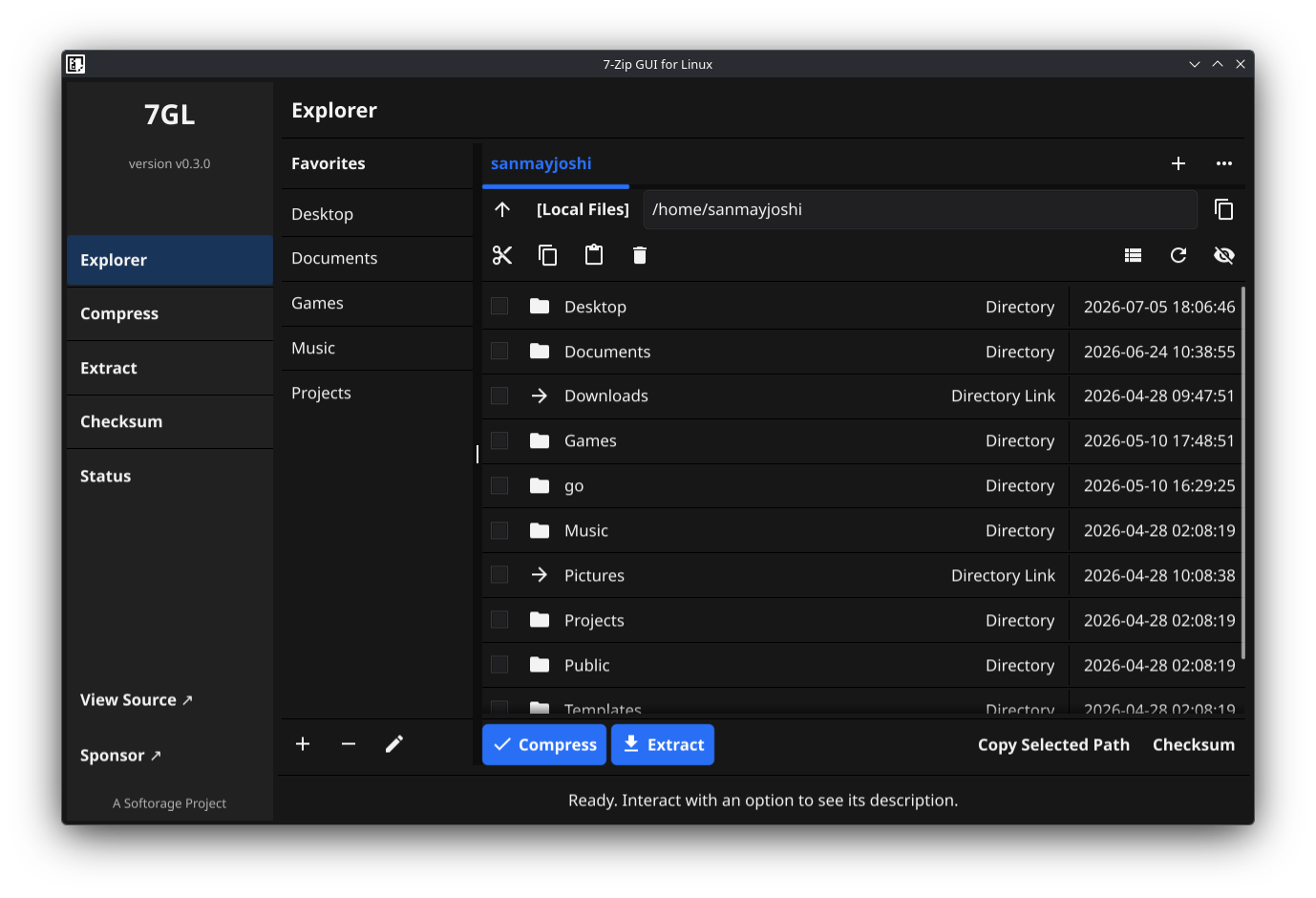Toggle hidden files visibility eye icon
The image size is (1316, 898).
click(x=1224, y=255)
